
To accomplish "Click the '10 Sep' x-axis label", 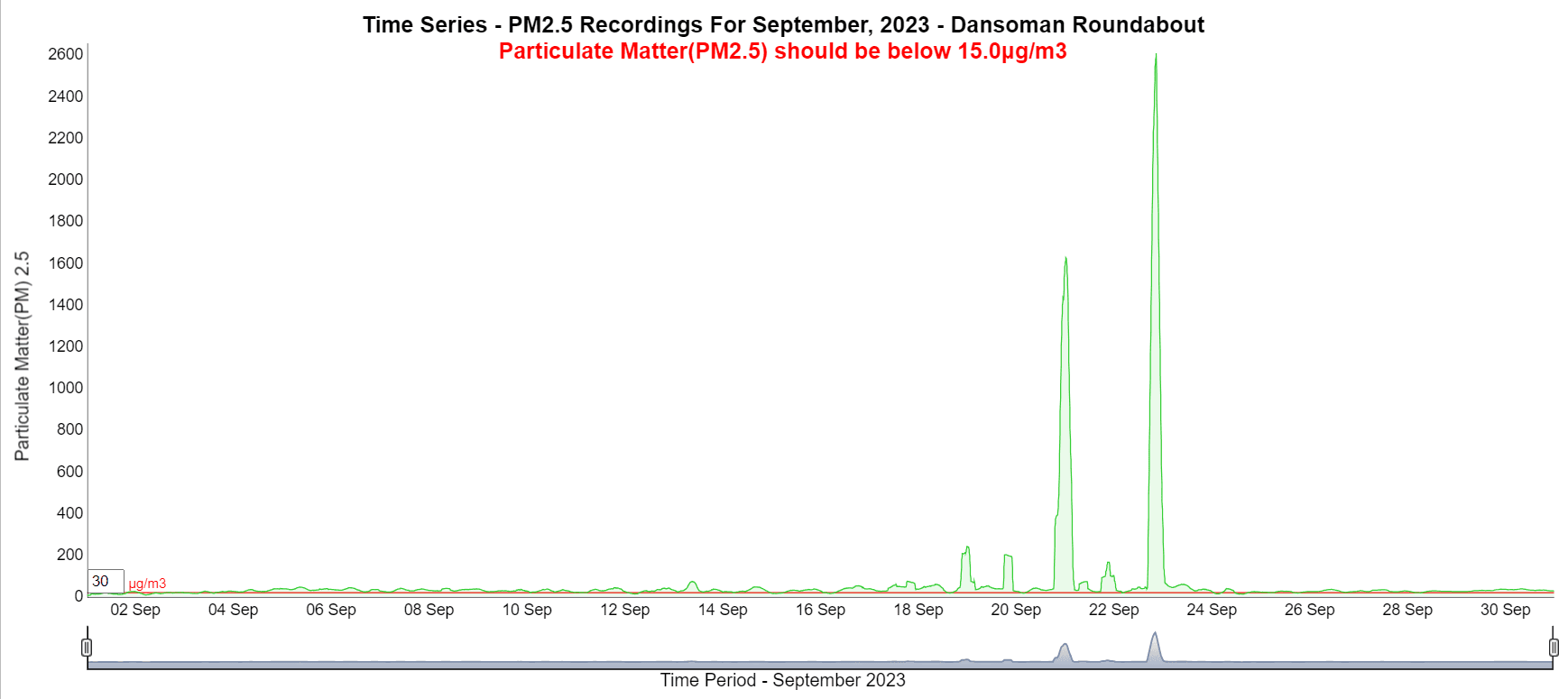I will coord(527,610).
